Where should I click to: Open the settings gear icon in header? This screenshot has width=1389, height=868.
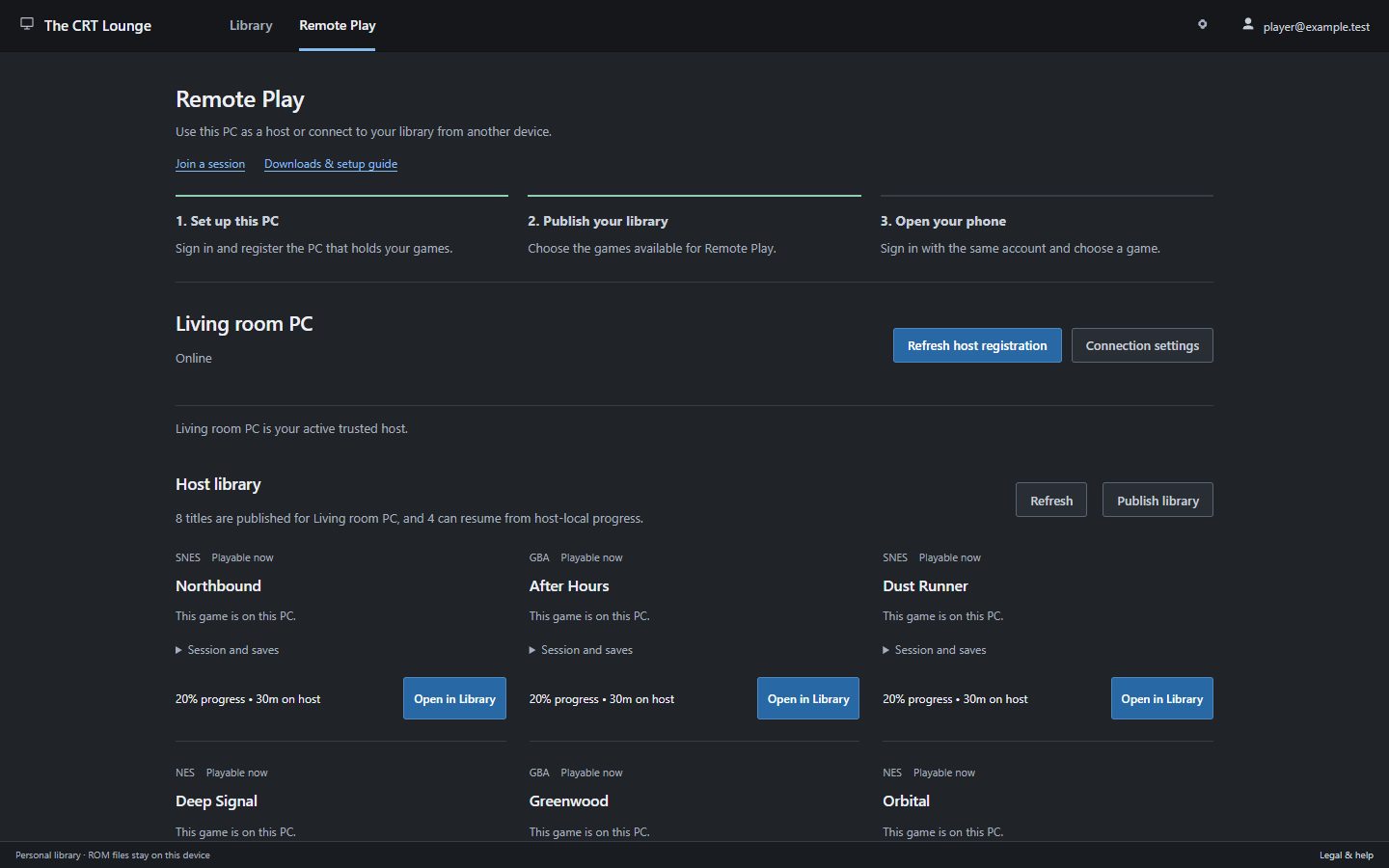pos(1202,24)
